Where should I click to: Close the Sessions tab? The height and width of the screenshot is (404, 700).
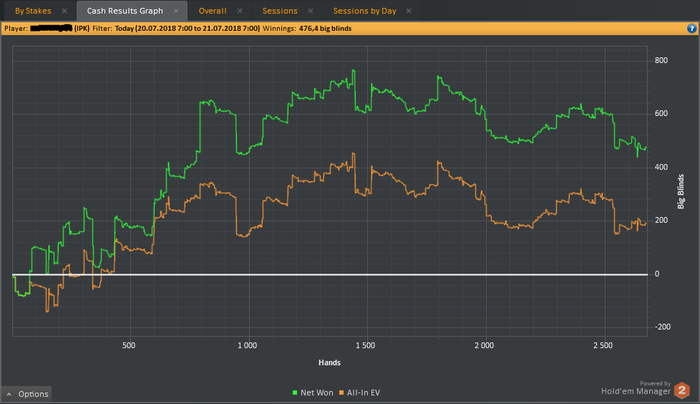[311, 11]
